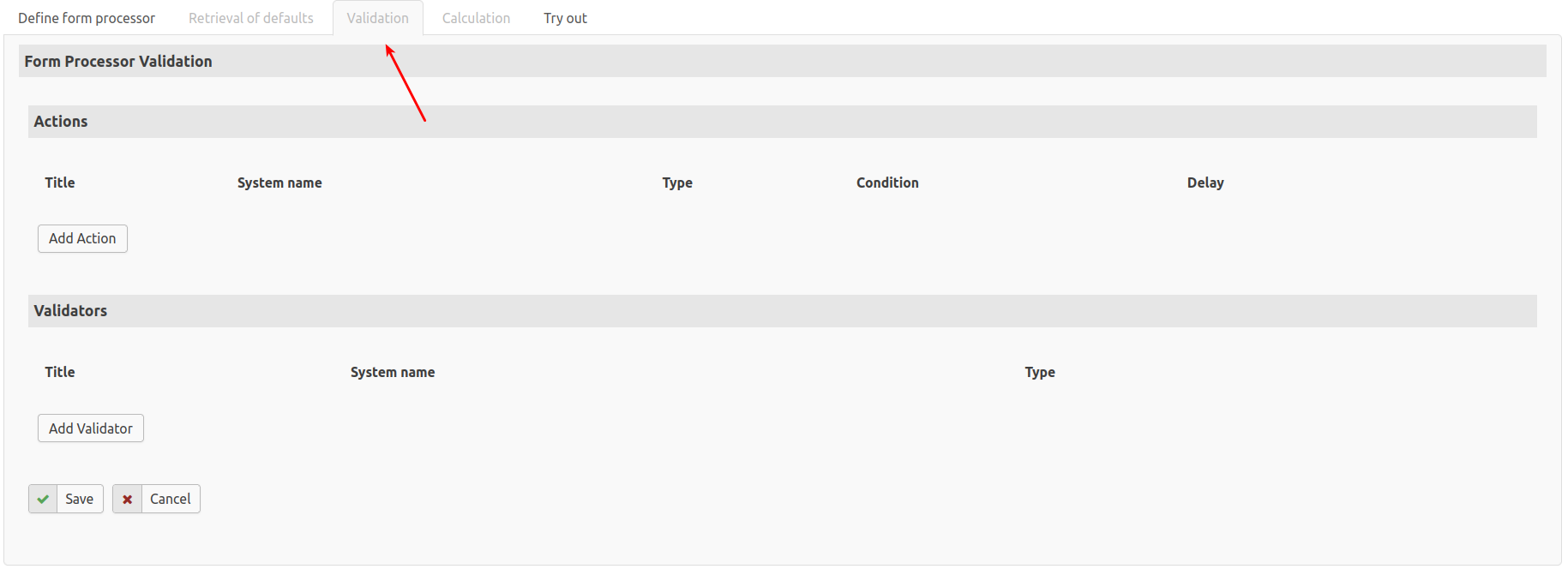Switch to Retrieval of defaults tab

(x=251, y=18)
